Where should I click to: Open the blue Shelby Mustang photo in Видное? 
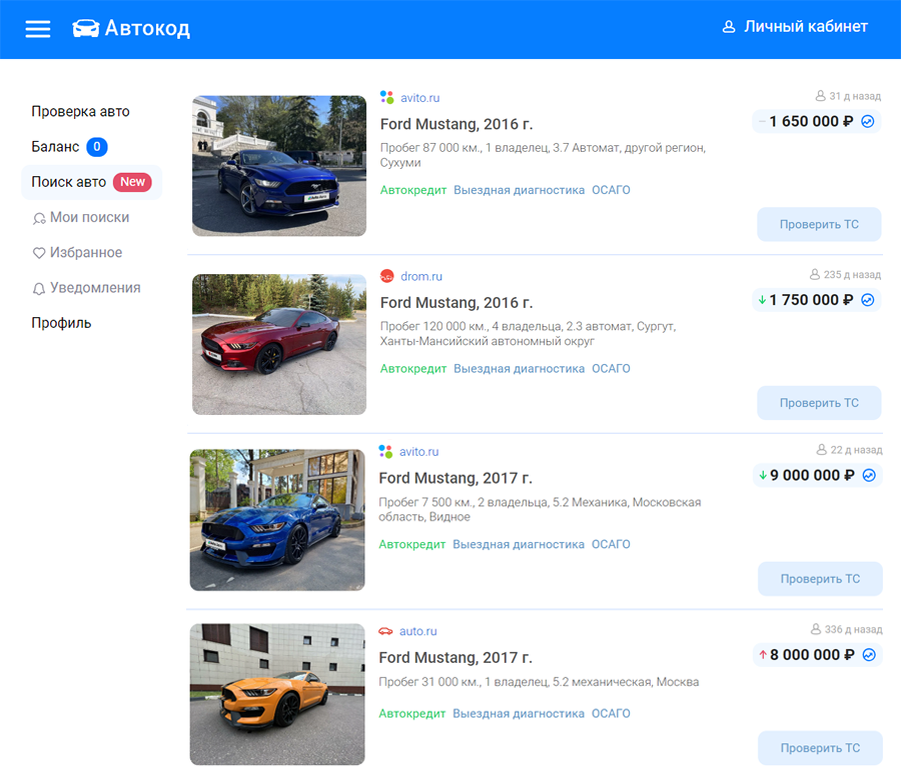click(278, 520)
